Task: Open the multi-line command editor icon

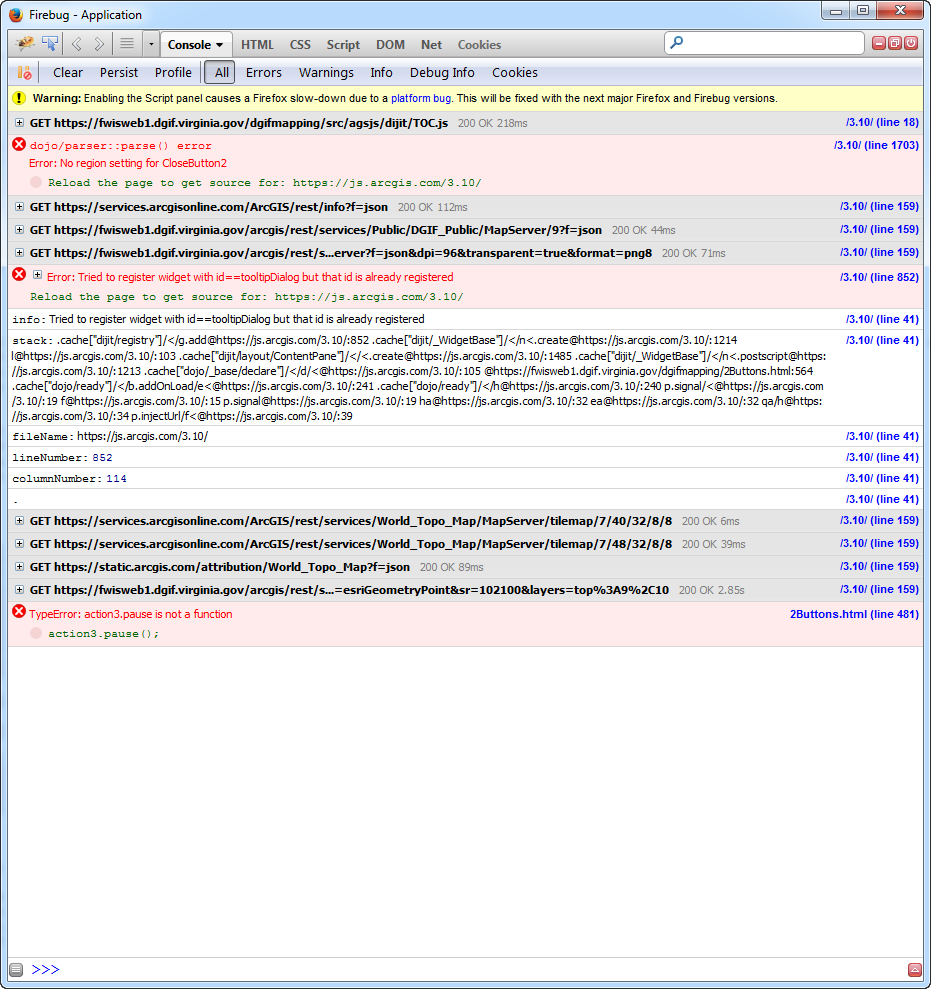Action: (x=915, y=969)
